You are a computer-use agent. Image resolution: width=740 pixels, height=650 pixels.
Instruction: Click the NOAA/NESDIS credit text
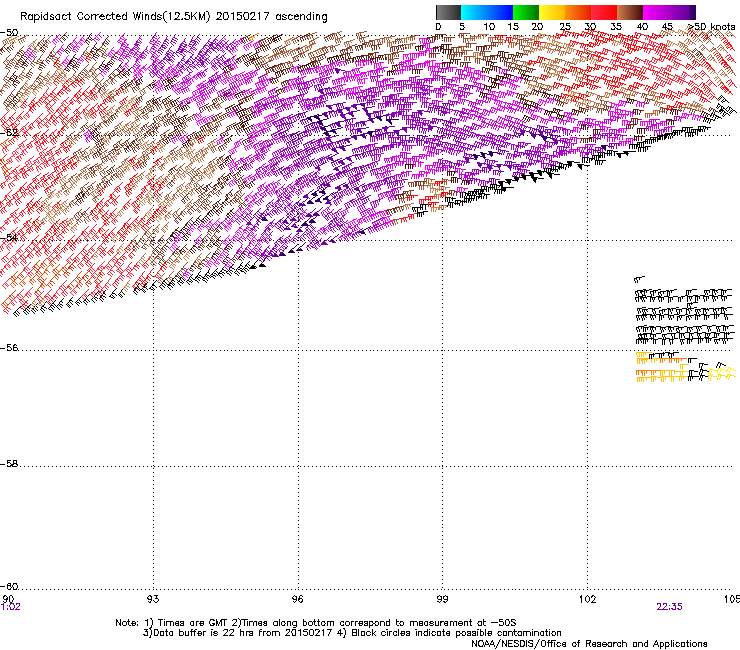point(589,644)
